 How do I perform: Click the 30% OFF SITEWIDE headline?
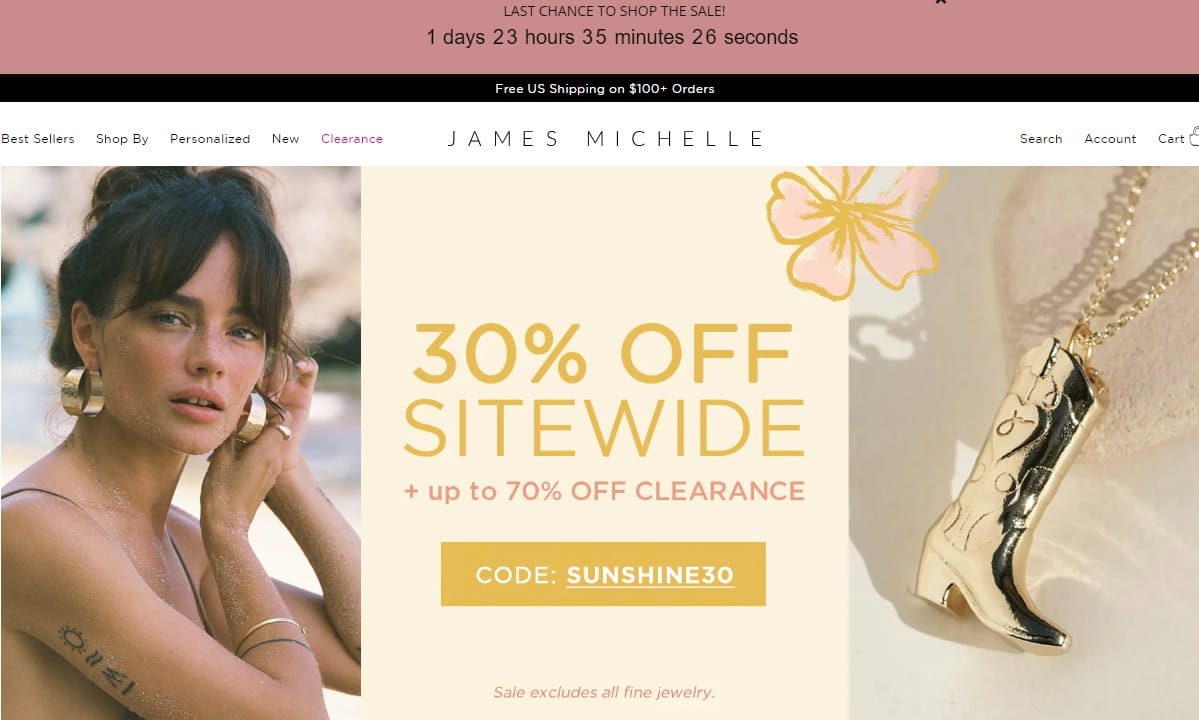click(604, 390)
